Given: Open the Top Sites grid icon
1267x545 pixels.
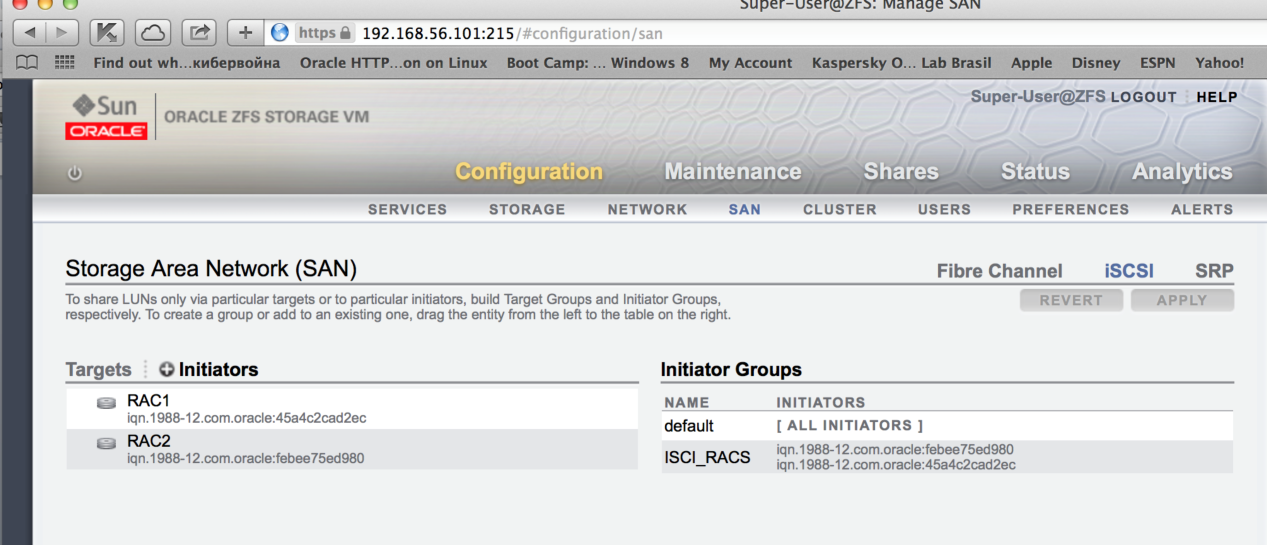Looking at the screenshot, I should [64, 62].
